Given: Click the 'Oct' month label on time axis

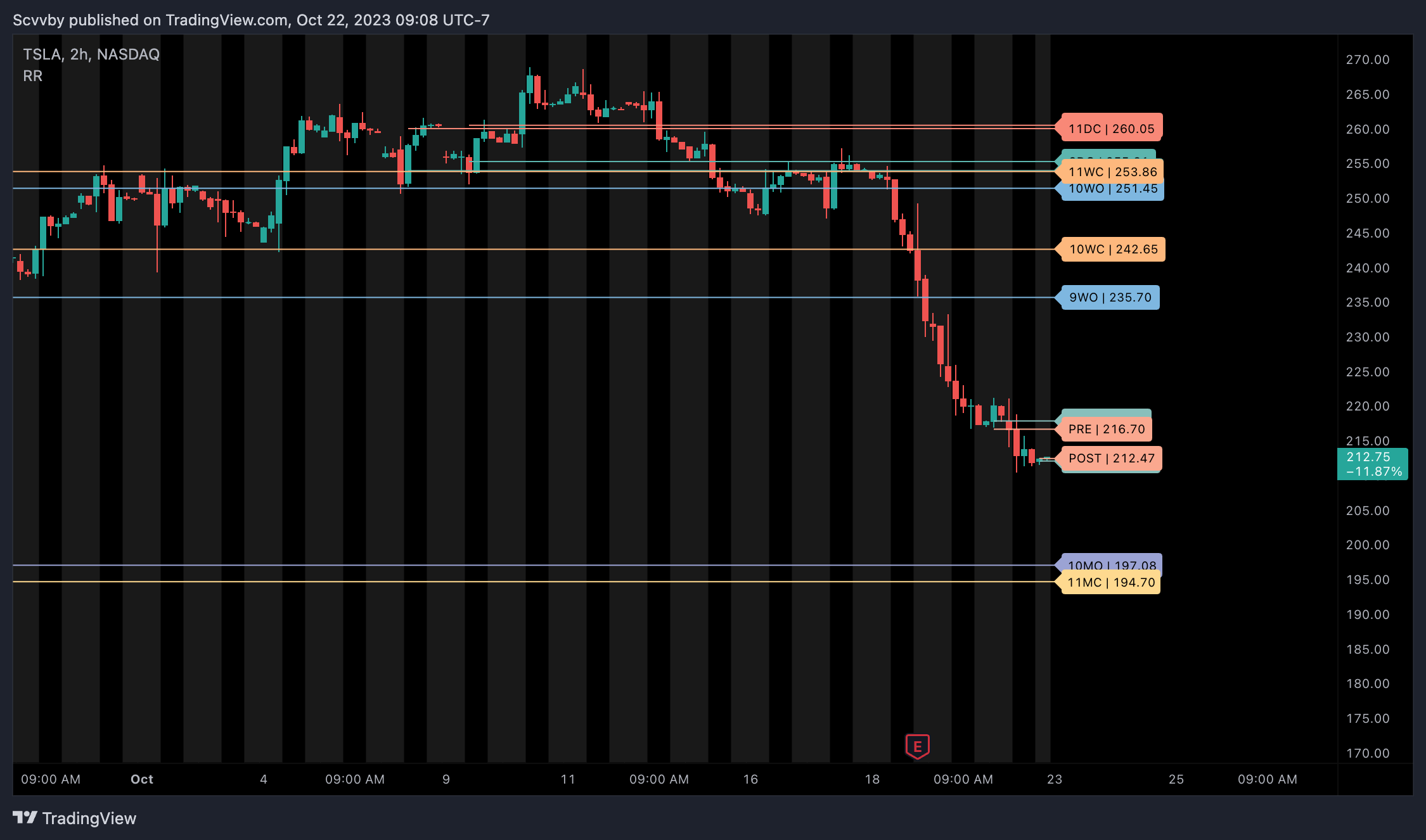Looking at the screenshot, I should point(142,779).
